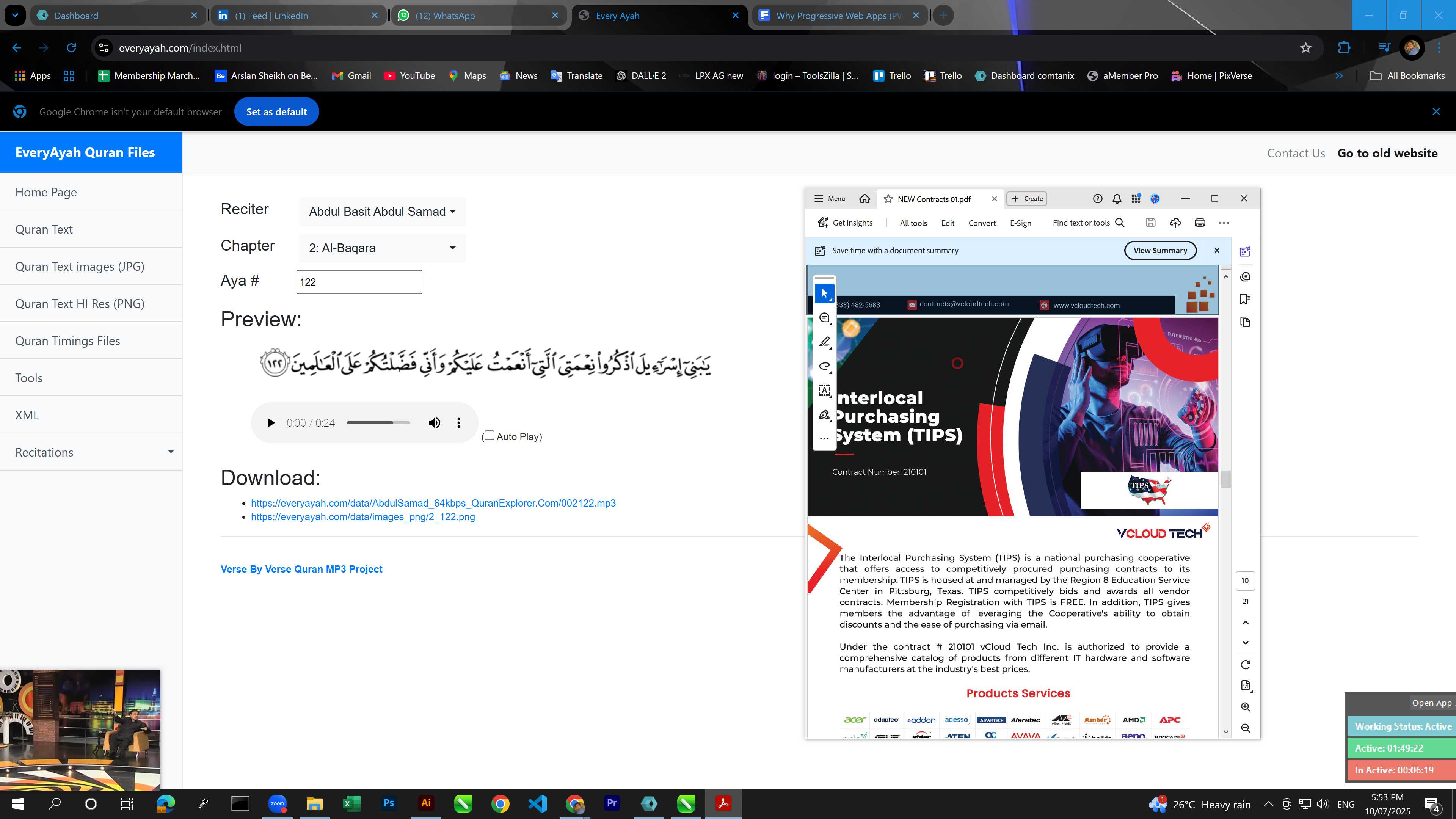Image resolution: width=1456 pixels, height=819 pixels.
Task: Open the page thumbnails panel in Acrobat
Action: [x=1244, y=322]
